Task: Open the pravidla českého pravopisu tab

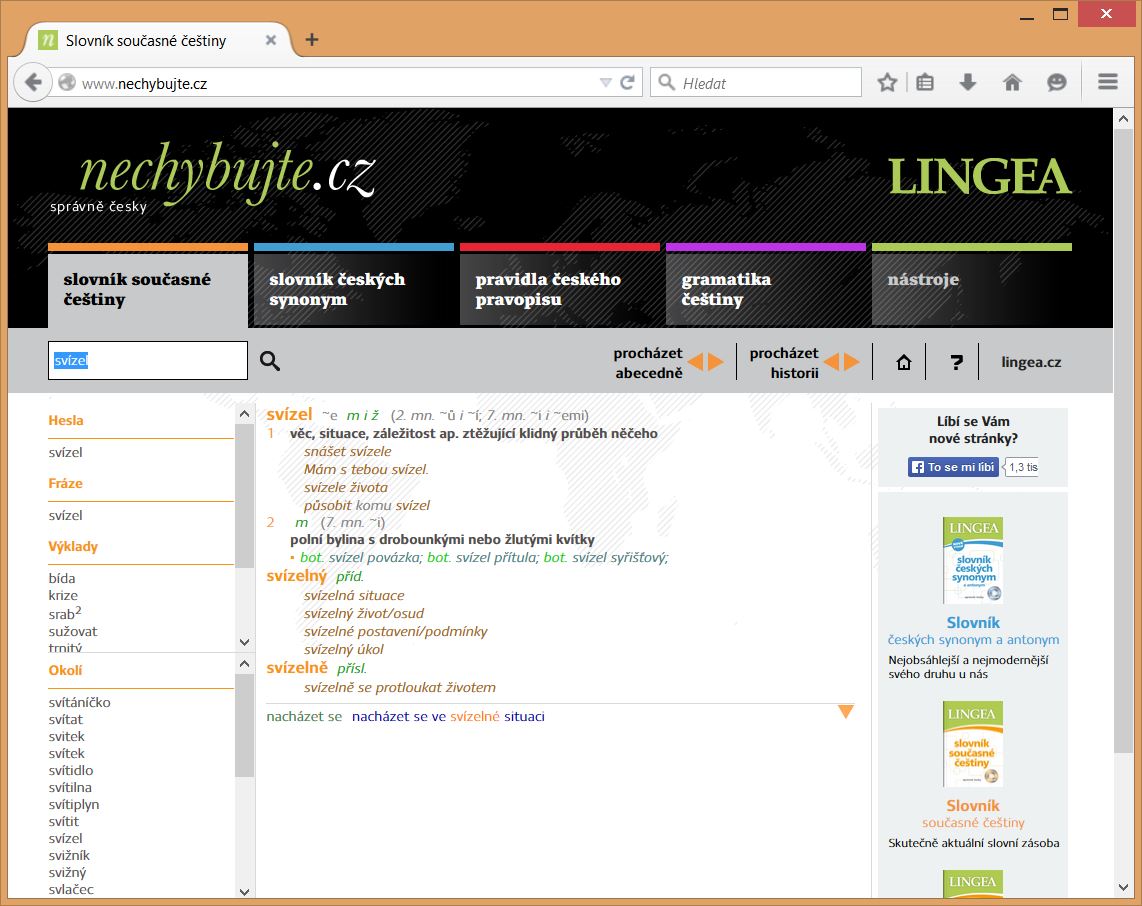Action: pyautogui.click(x=559, y=288)
